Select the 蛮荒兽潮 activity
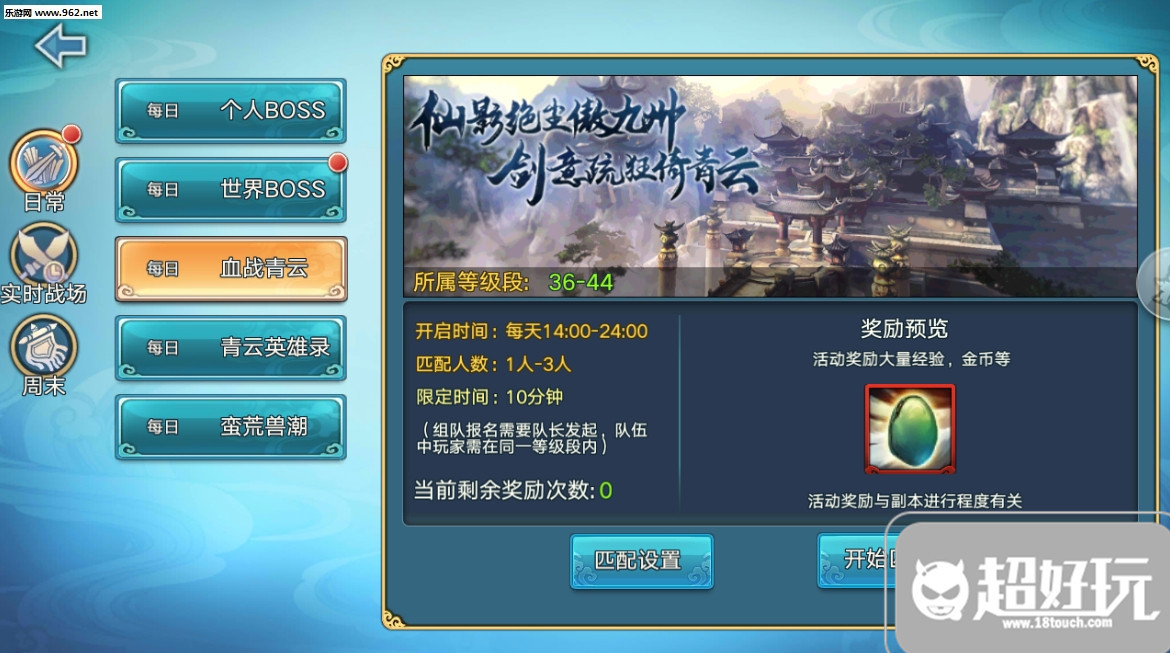This screenshot has height=653, width=1170. pyautogui.click(x=231, y=427)
